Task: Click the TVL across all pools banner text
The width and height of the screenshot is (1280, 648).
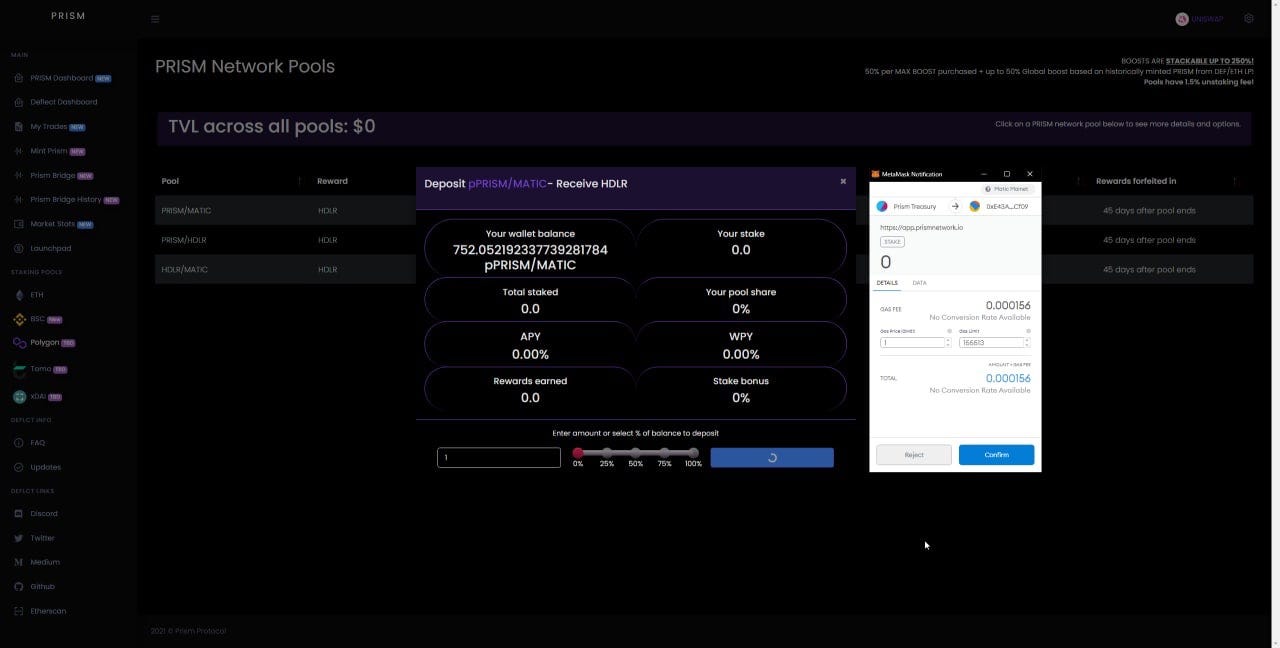Action: 272,126
